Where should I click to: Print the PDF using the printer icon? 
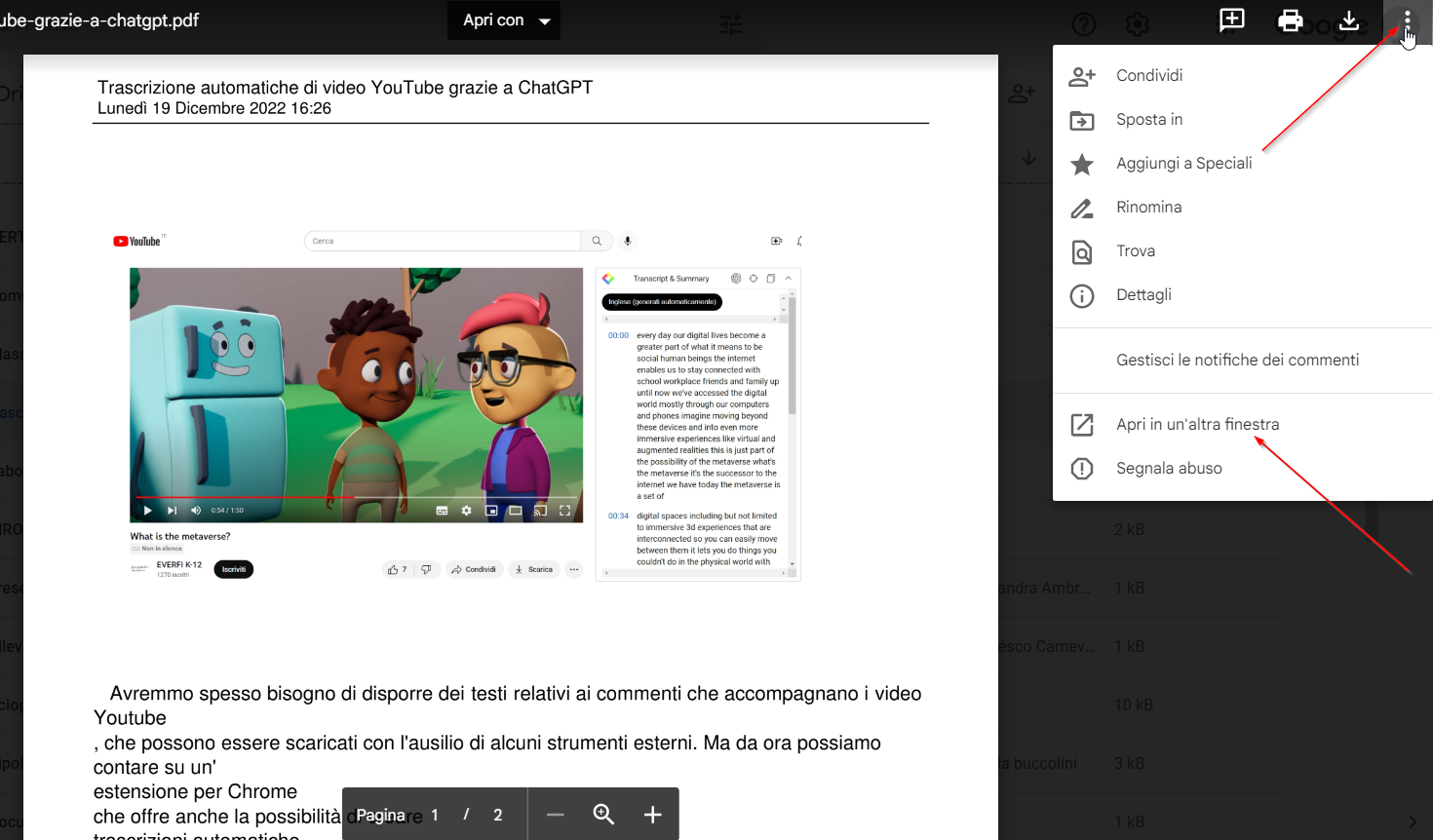pyautogui.click(x=1291, y=20)
